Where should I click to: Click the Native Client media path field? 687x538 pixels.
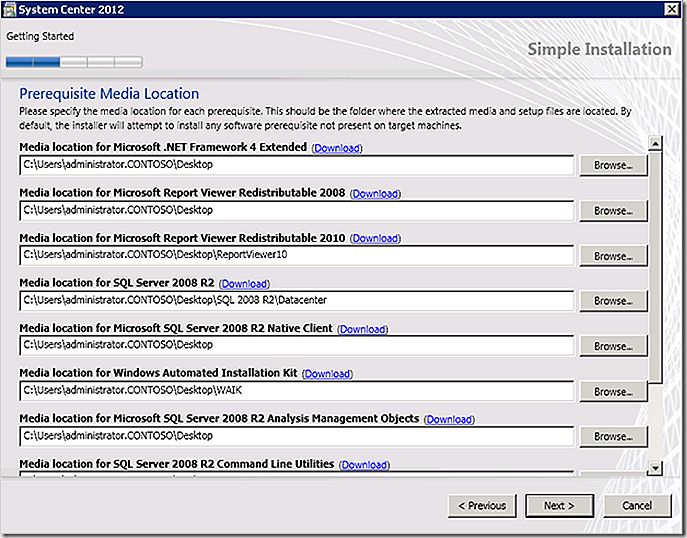click(x=297, y=346)
